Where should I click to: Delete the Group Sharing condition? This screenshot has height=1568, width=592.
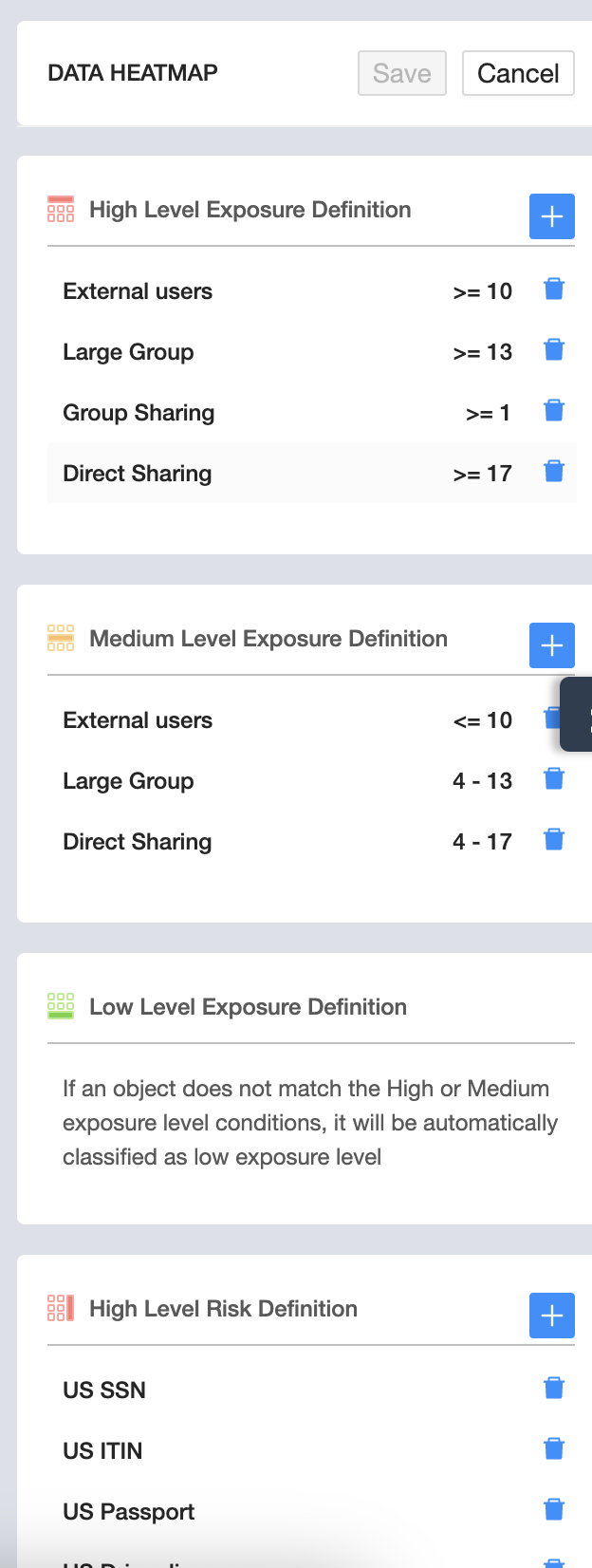pyautogui.click(x=554, y=411)
